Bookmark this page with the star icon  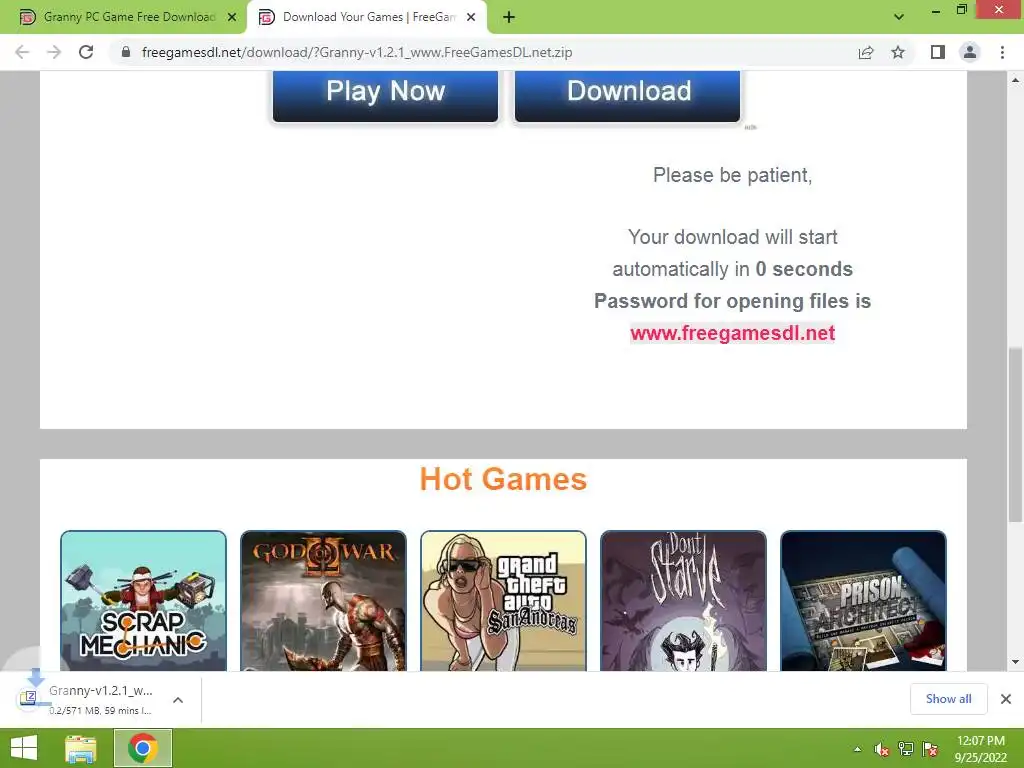pos(898,52)
